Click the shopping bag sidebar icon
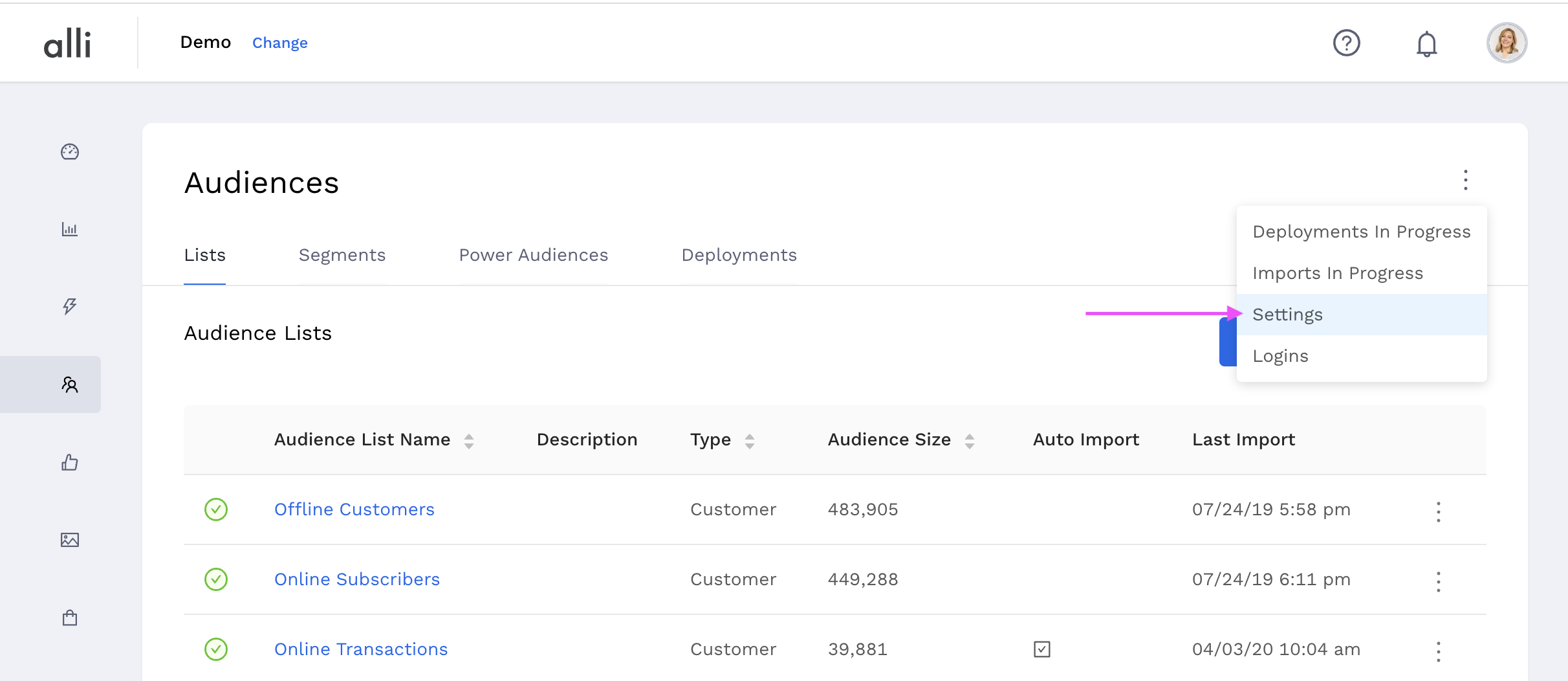 (70, 618)
